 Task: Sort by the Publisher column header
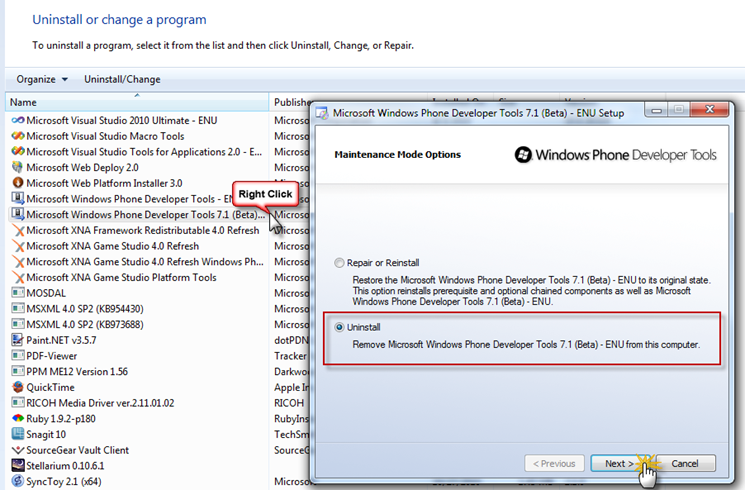[291, 102]
